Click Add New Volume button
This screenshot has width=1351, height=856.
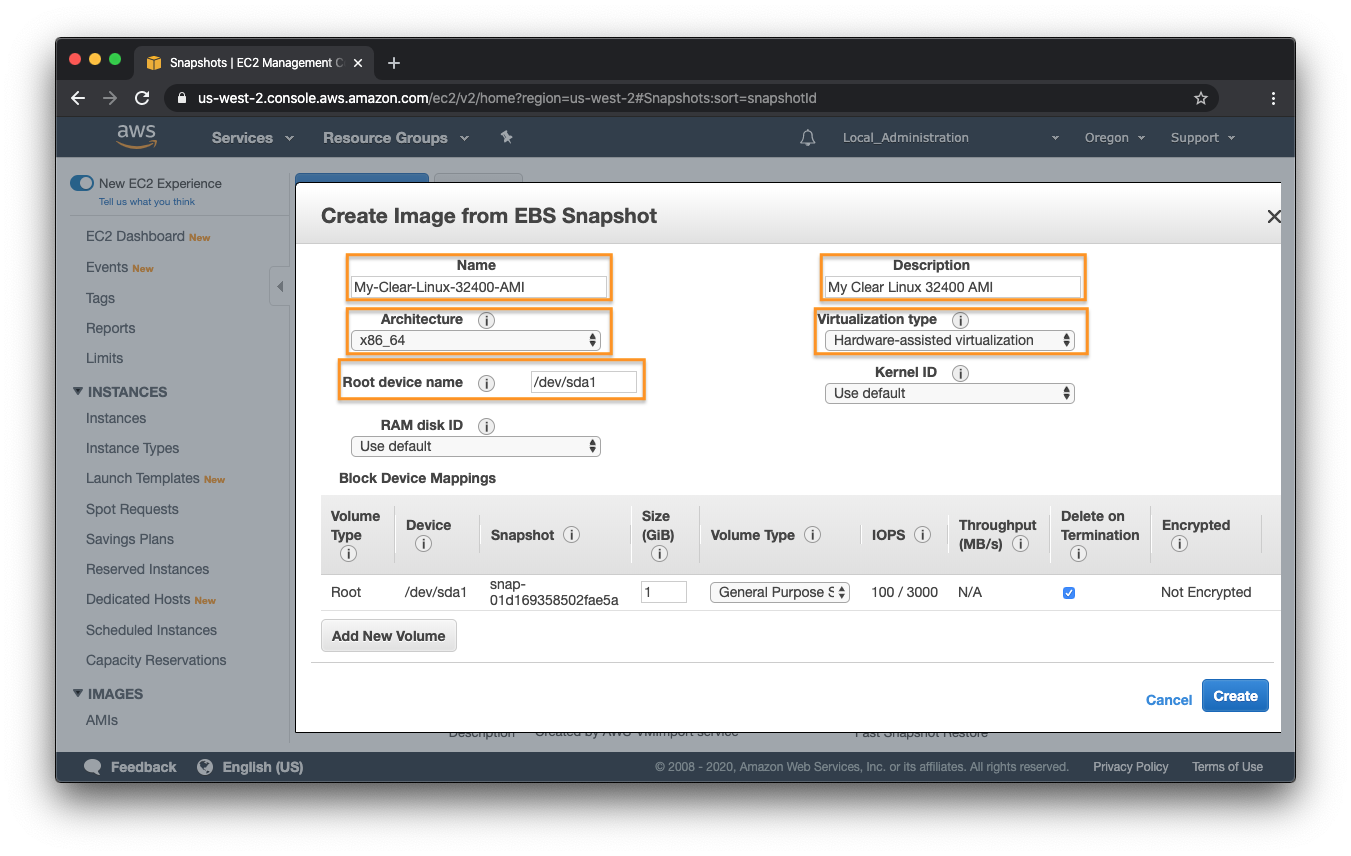pos(388,636)
